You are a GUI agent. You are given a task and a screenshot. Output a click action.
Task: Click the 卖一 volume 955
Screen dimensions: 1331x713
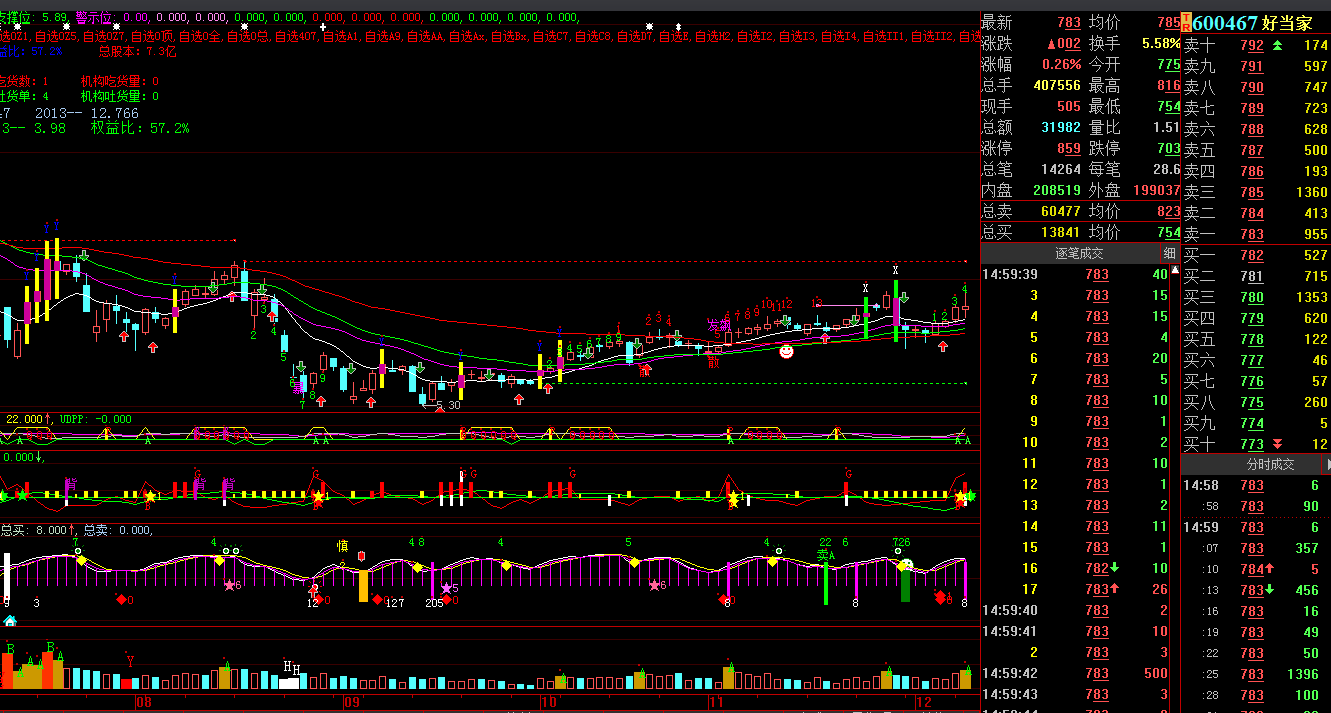coord(1316,234)
